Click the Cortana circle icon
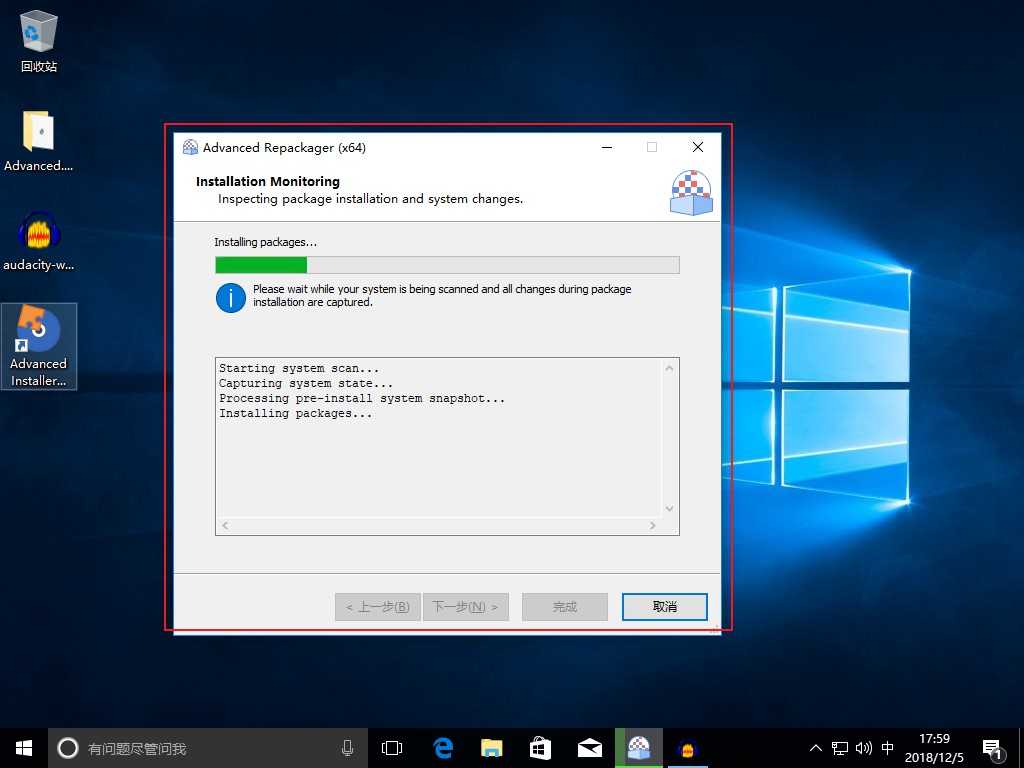 pyautogui.click(x=68, y=748)
